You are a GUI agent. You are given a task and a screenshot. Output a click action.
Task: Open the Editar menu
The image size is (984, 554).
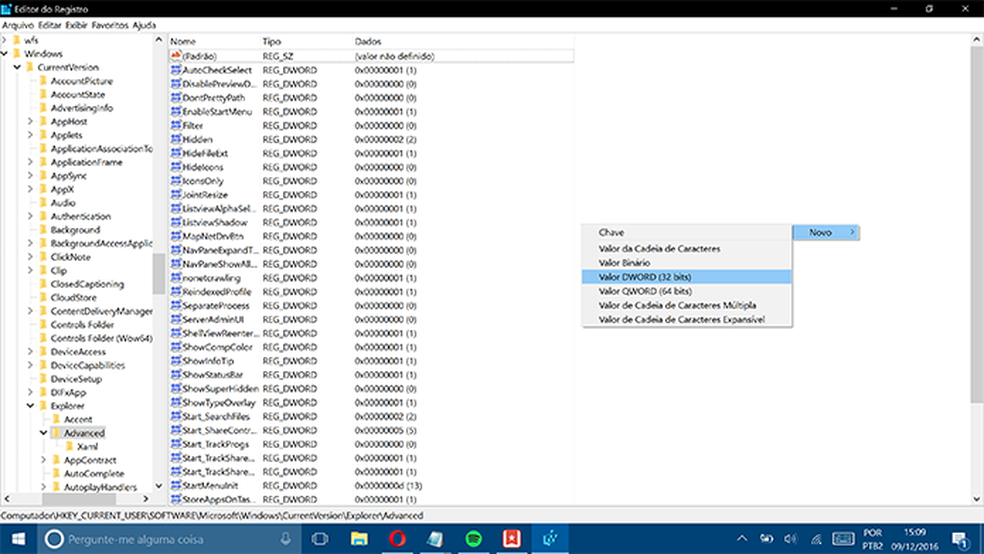(50, 25)
